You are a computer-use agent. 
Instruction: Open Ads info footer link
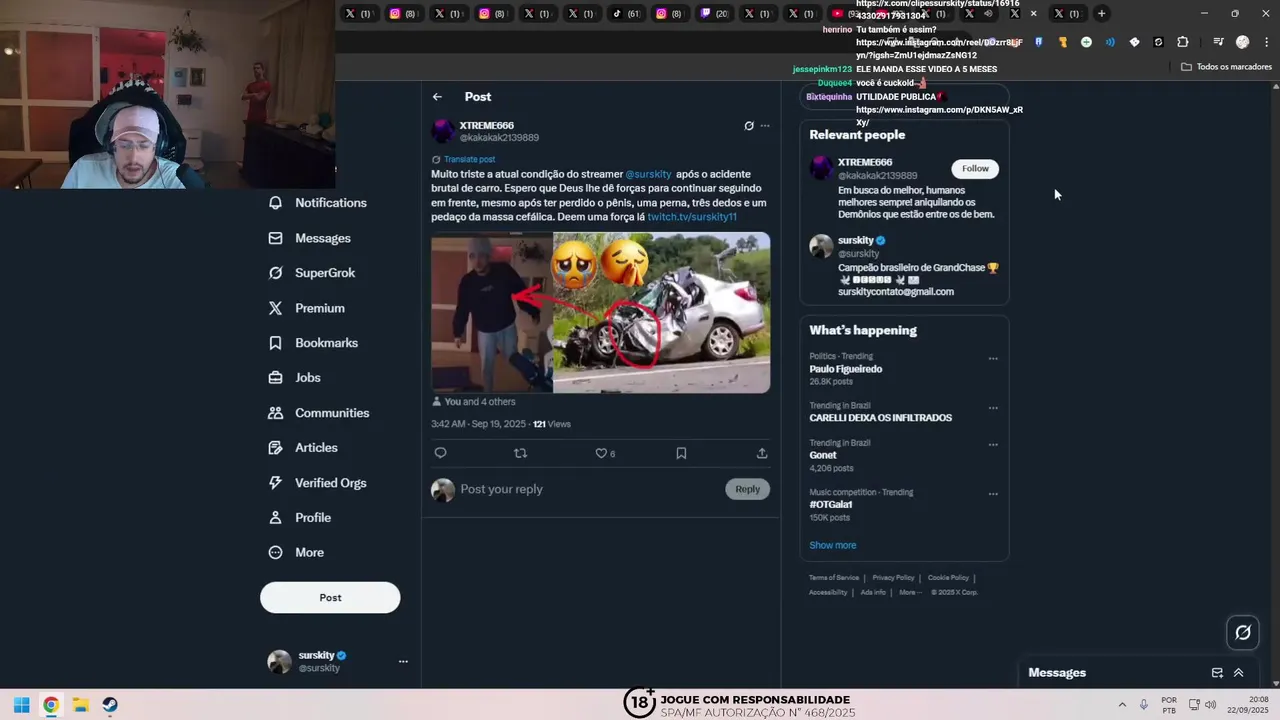873,592
